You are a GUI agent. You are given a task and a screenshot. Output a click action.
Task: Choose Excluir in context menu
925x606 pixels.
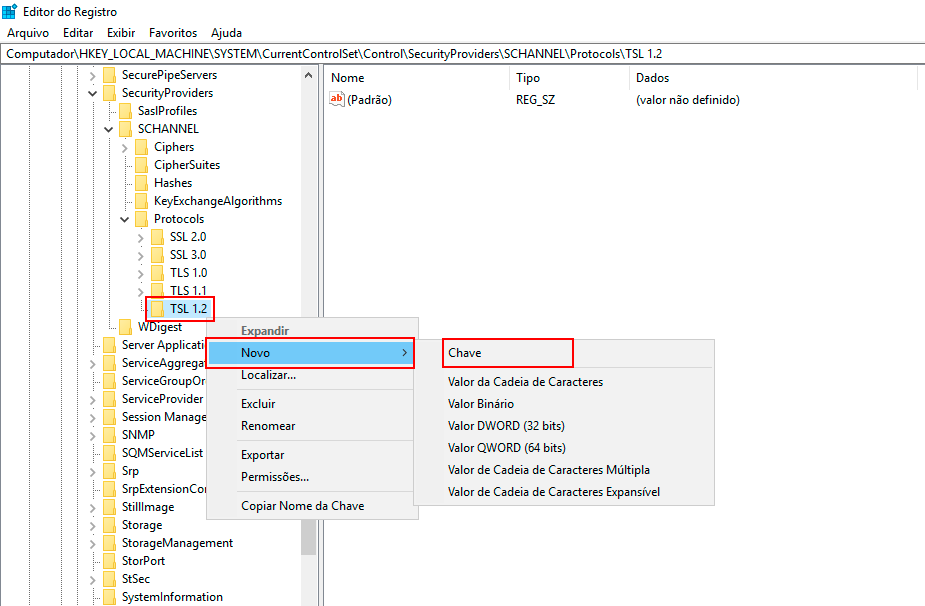(258, 404)
